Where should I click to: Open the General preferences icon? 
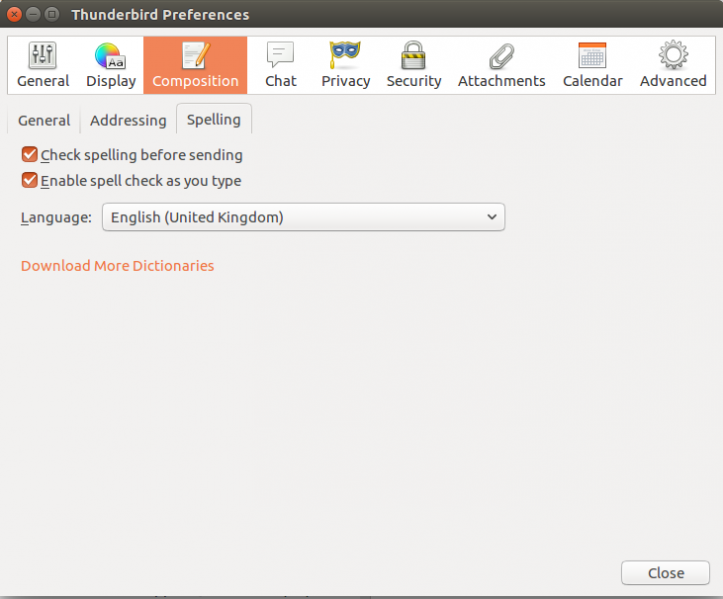[x=43, y=65]
